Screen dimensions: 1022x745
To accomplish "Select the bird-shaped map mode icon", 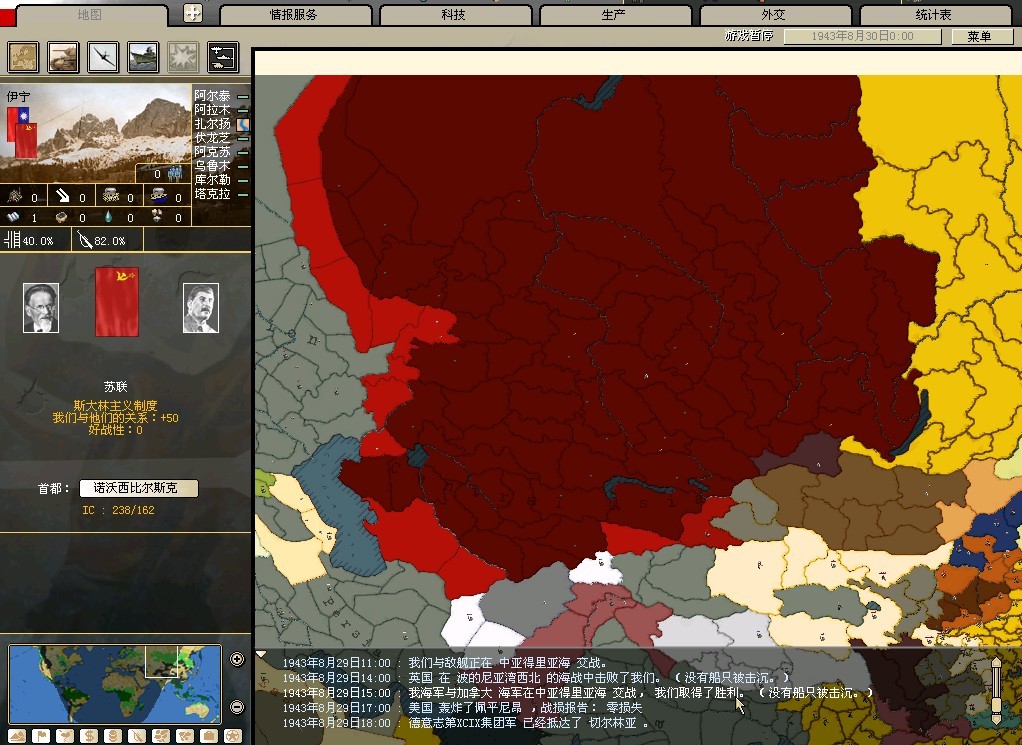I will (65, 736).
